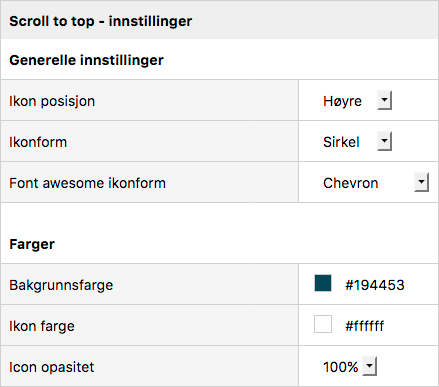Screen dimensions: 439x387
Task: Click the Icon opasitet label
Action: (x=52, y=367)
